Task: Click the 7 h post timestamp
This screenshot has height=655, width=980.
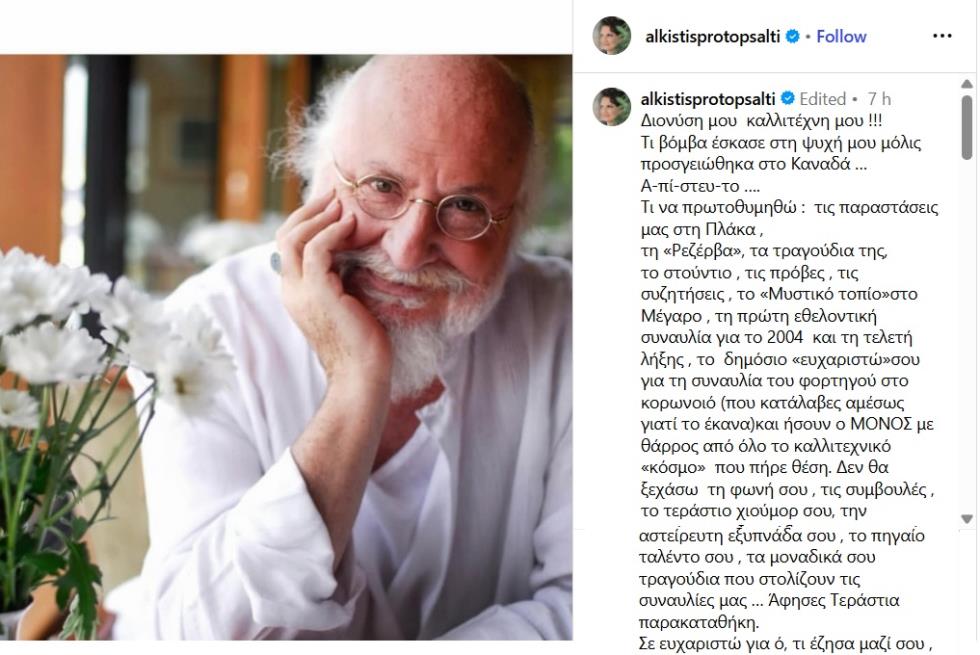Action: (x=879, y=99)
